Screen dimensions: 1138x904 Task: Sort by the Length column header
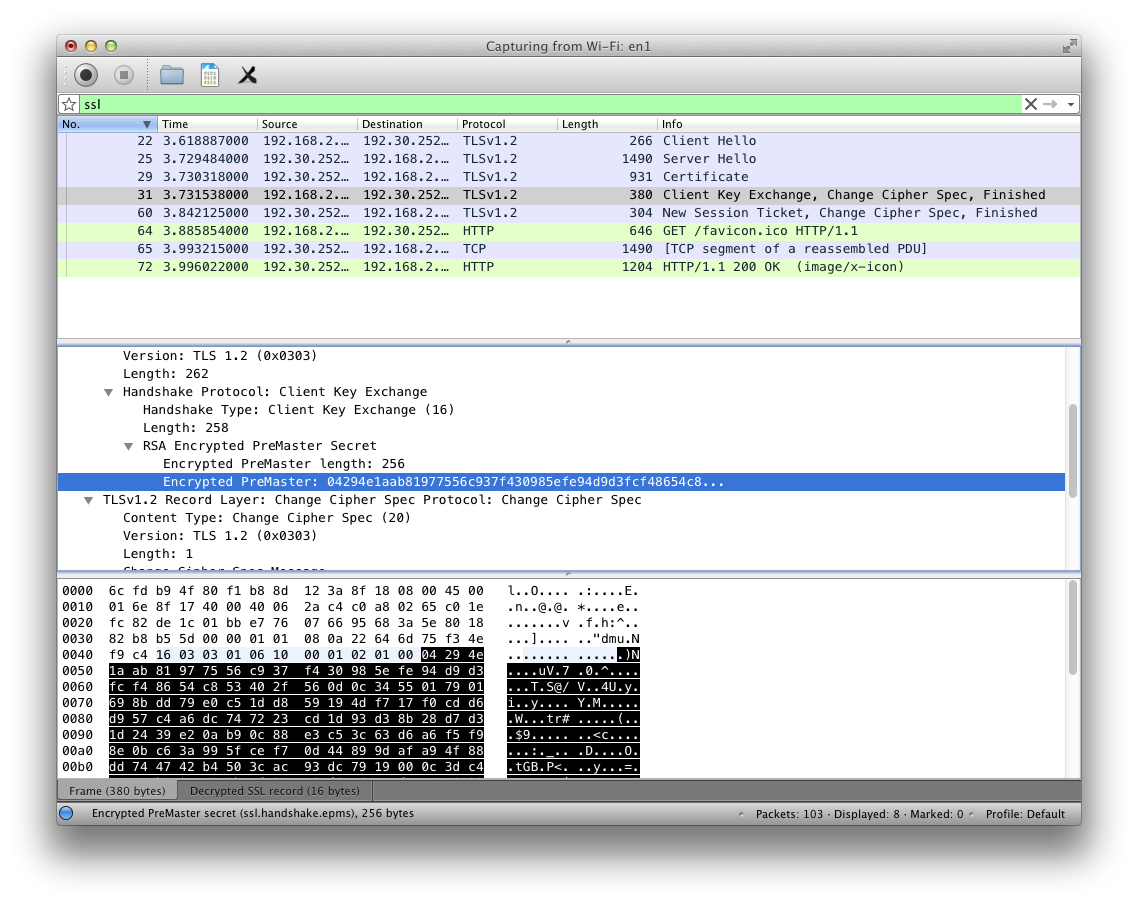click(x=607, y=124)
